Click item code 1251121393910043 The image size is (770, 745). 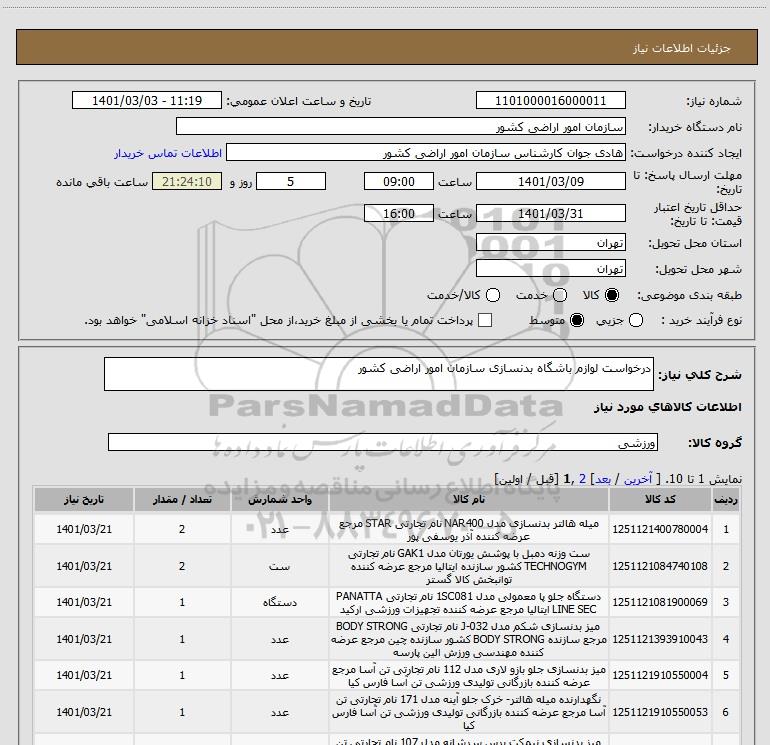660,639
